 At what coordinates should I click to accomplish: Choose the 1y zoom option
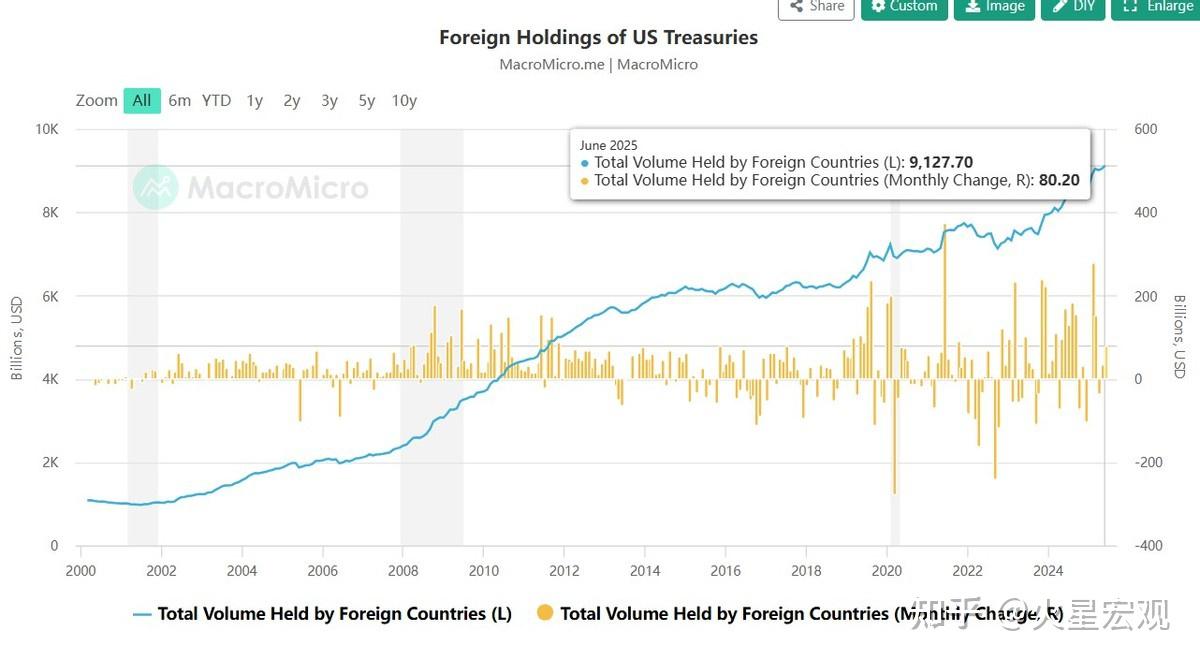[x=255, y=100]
